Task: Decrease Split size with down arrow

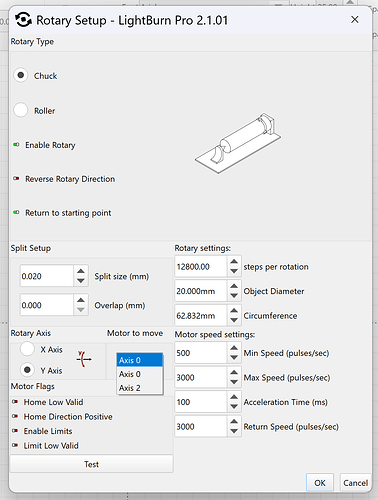Action: (x=81, y=281)
